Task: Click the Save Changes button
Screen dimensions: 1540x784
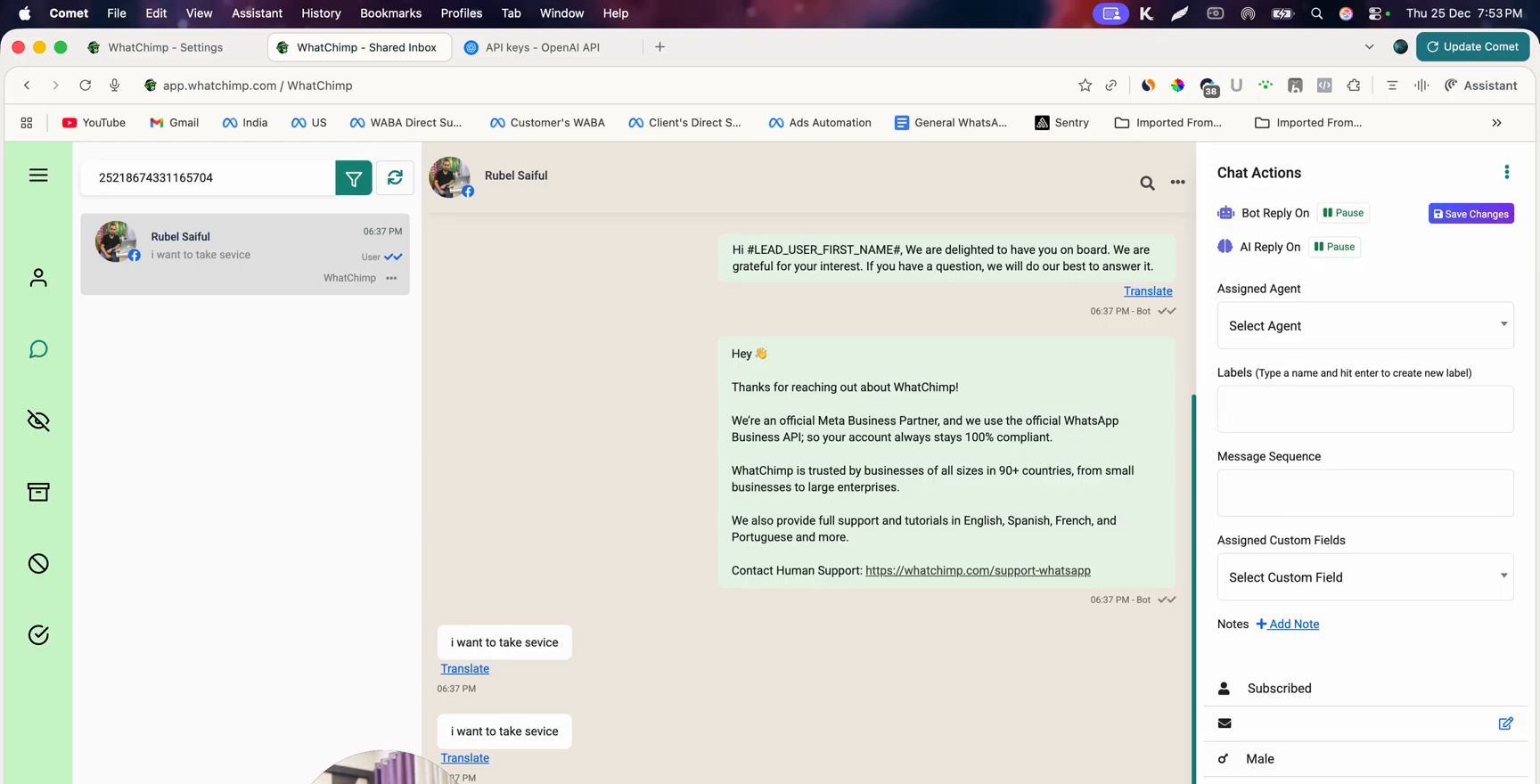Action: 1470,214
